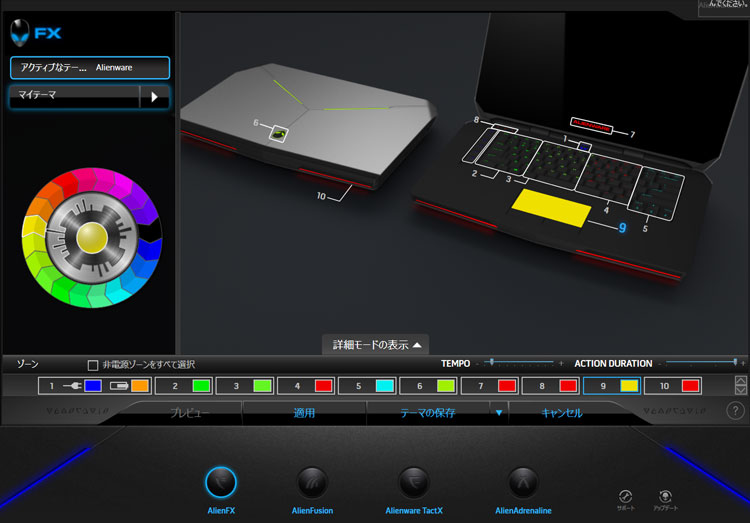Open the help question mark icon
The height and width of the screenshot is (523, 750).
(735, 411)
